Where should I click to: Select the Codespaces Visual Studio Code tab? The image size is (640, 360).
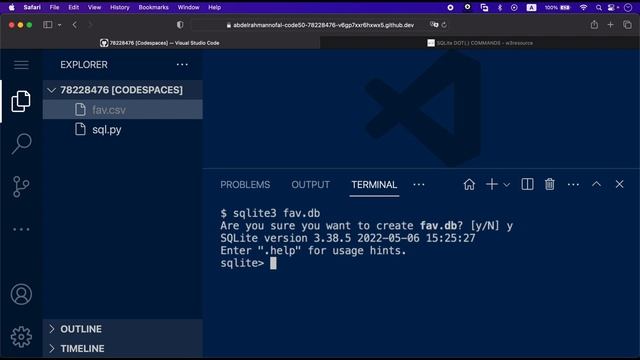160,43
